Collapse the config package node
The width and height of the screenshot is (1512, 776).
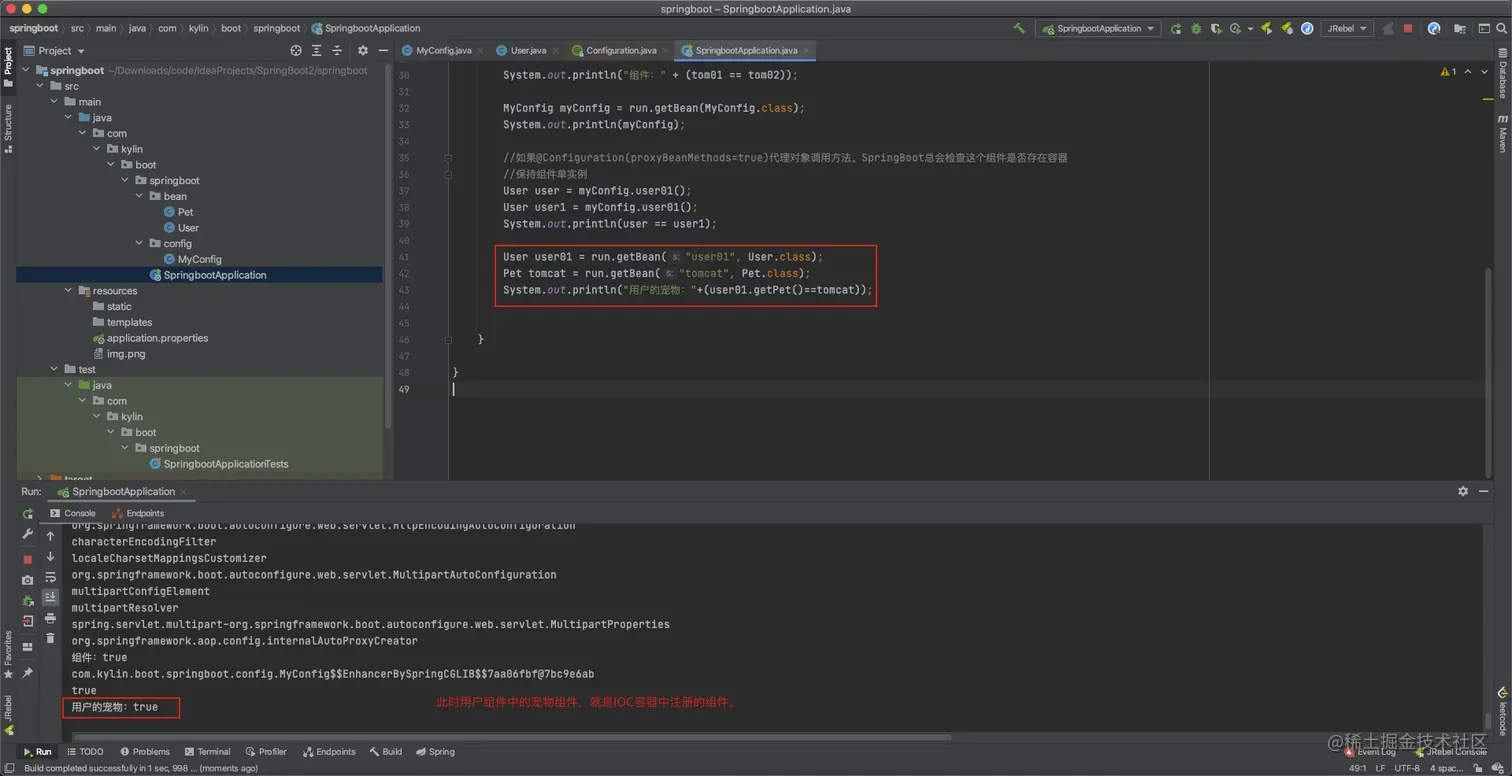coord(139,243)
